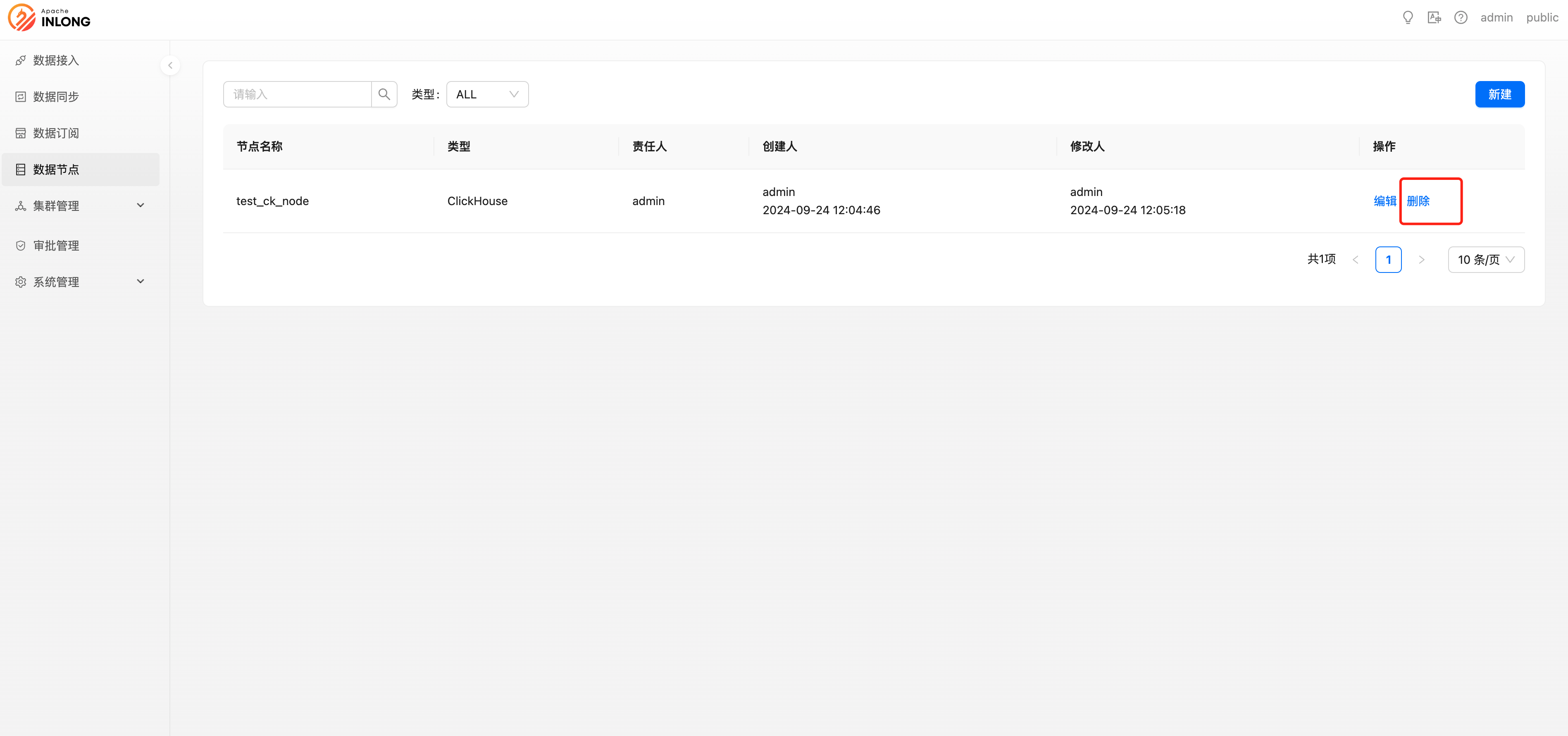Open 数据订阅 via its sidebar icon
Screen dimensions: 1568x736
[x=20, y=133]
